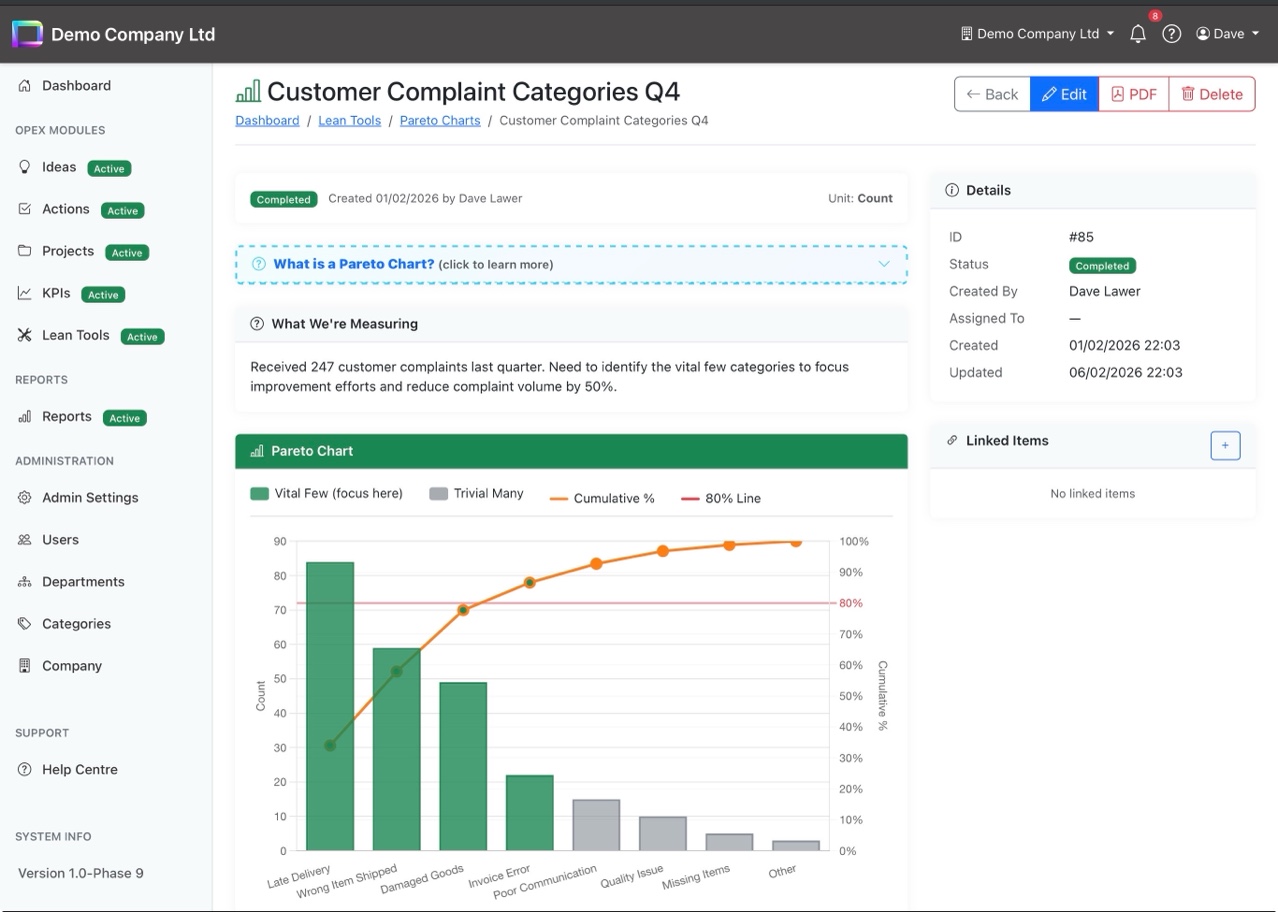Follow the Pareto Charts breadcrumb link
The width and height of the screenshot is (1278, 912).
coord(440,120)
